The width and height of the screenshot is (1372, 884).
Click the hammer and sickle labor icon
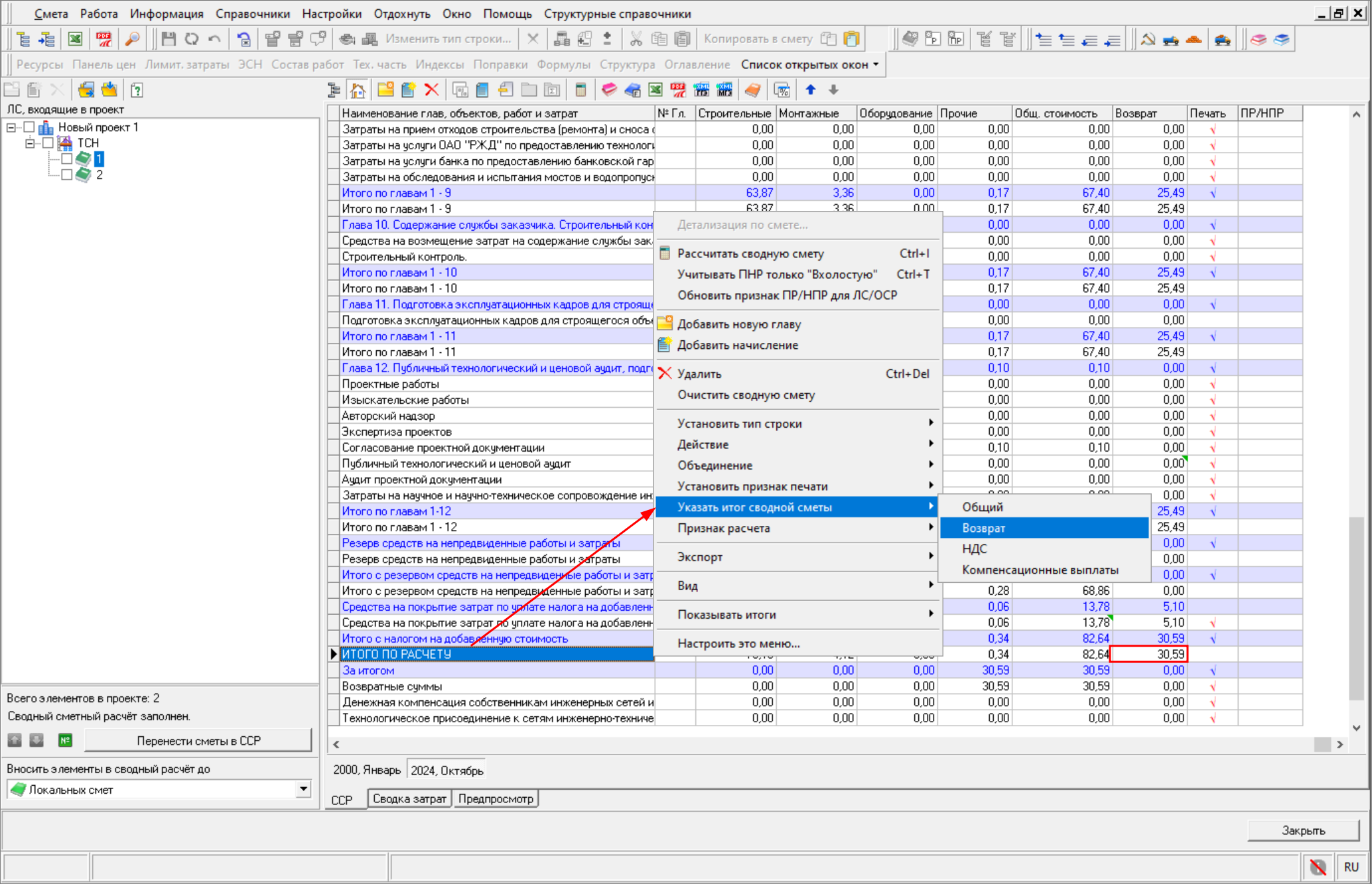coord(1147,39)
